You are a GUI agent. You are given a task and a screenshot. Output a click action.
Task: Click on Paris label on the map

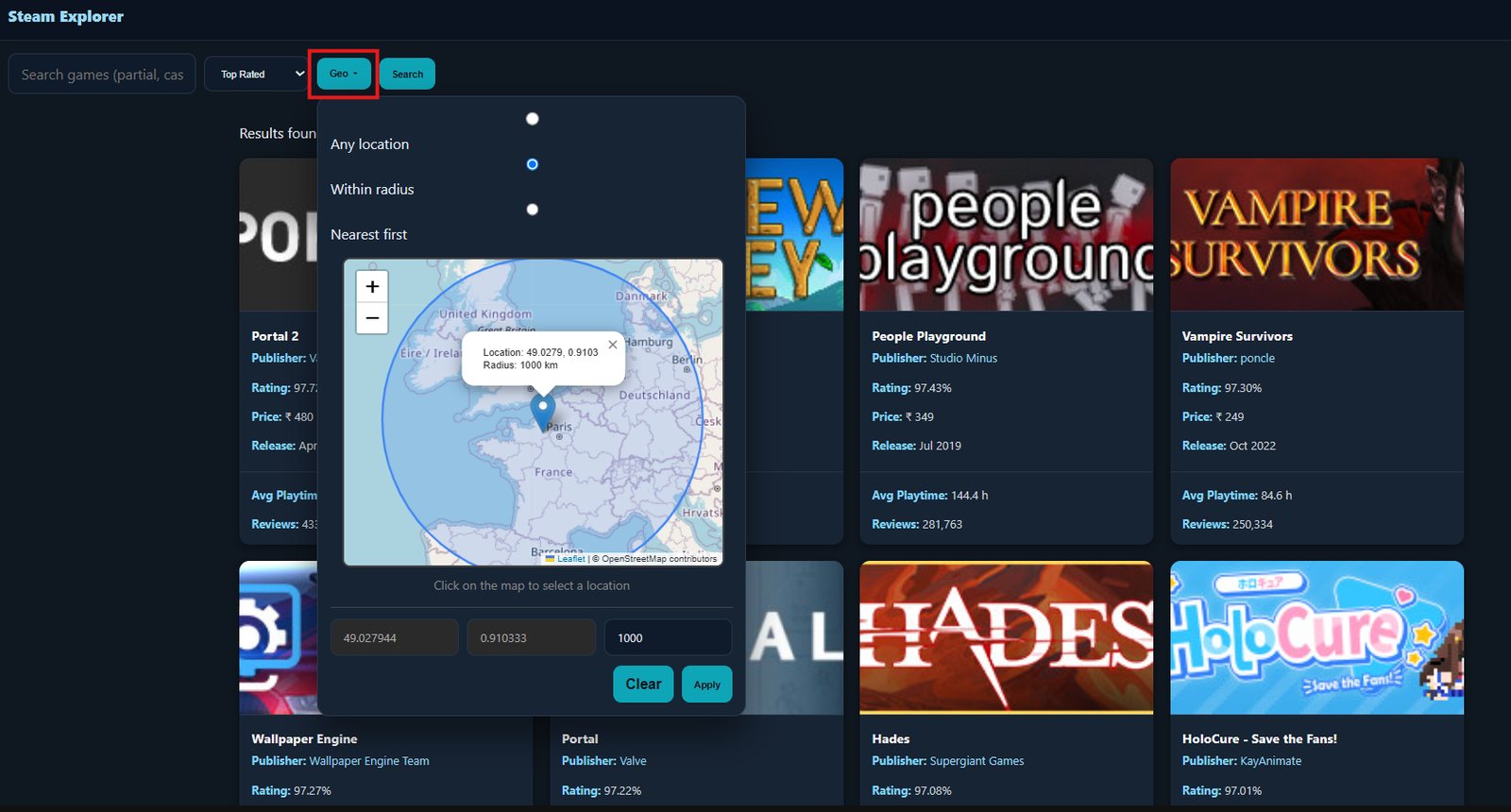pyautogui.click(x=559, y=427)
